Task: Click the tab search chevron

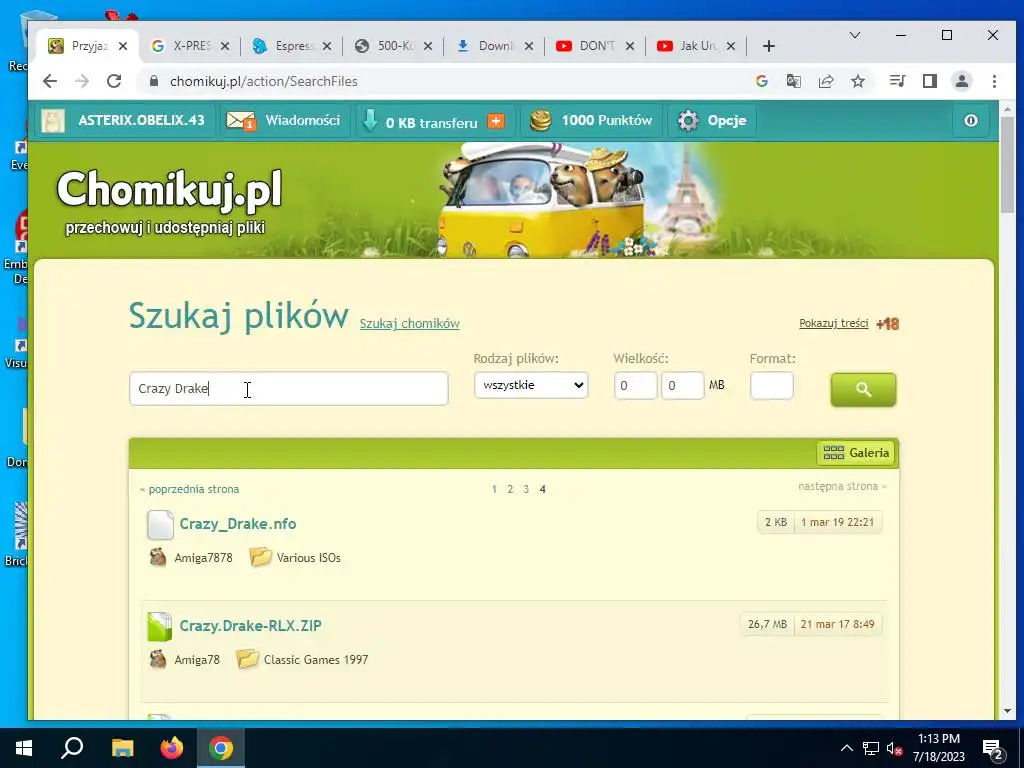Action: coord(854,35)
